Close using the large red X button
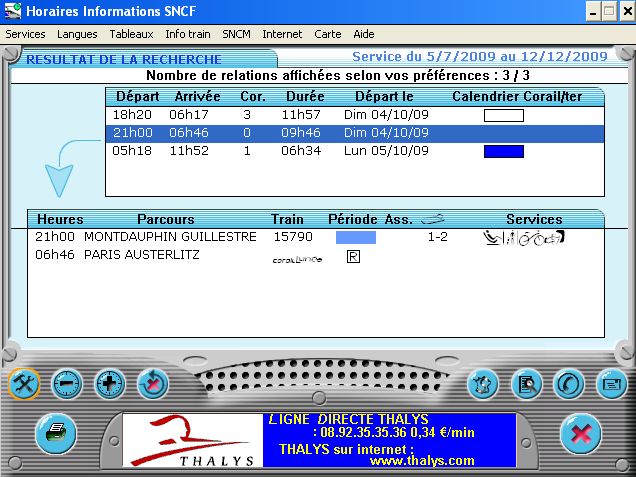 [x=579, y=433]
